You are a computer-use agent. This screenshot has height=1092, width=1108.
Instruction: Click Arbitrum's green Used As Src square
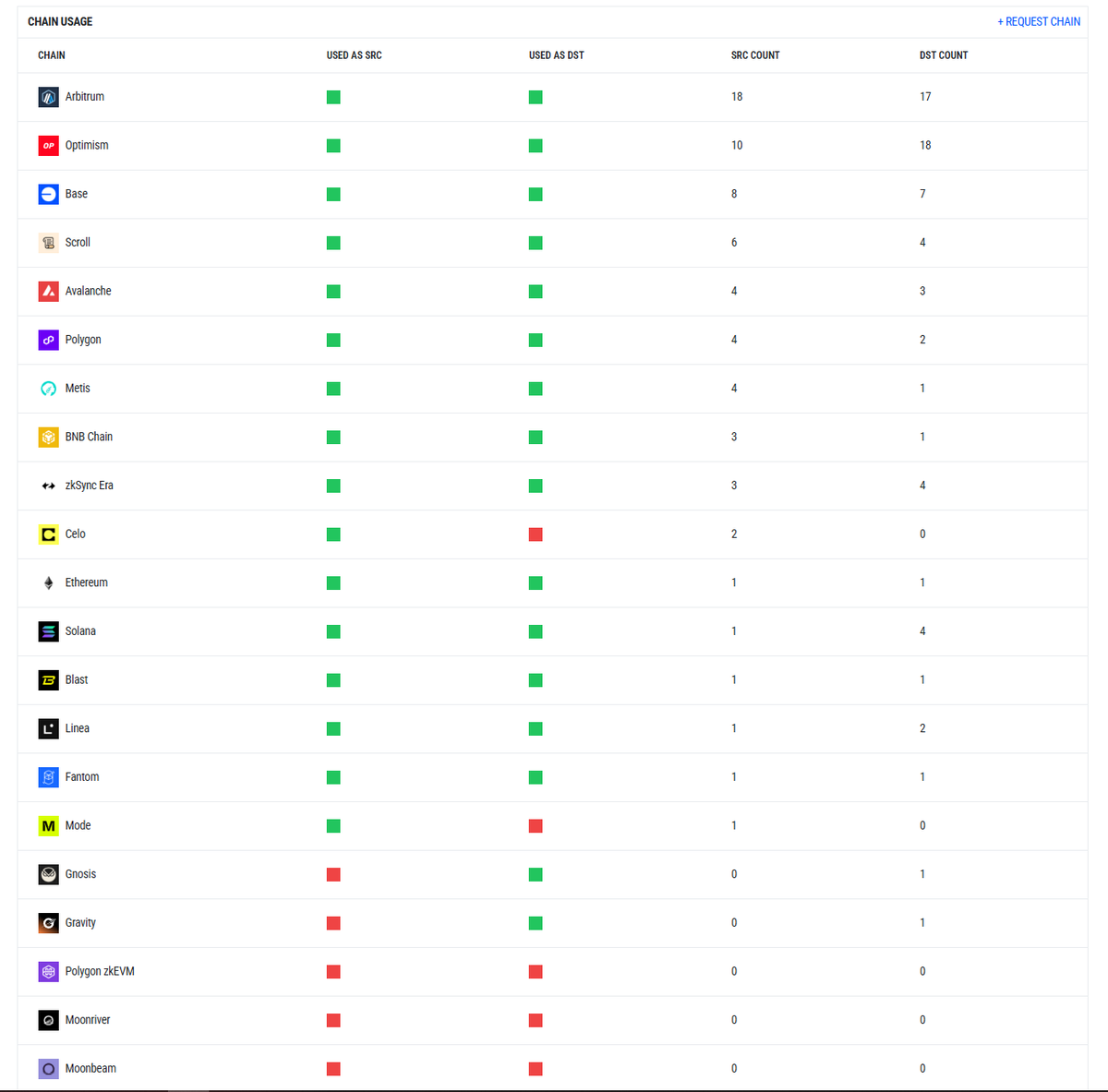[x=333, y=97]
